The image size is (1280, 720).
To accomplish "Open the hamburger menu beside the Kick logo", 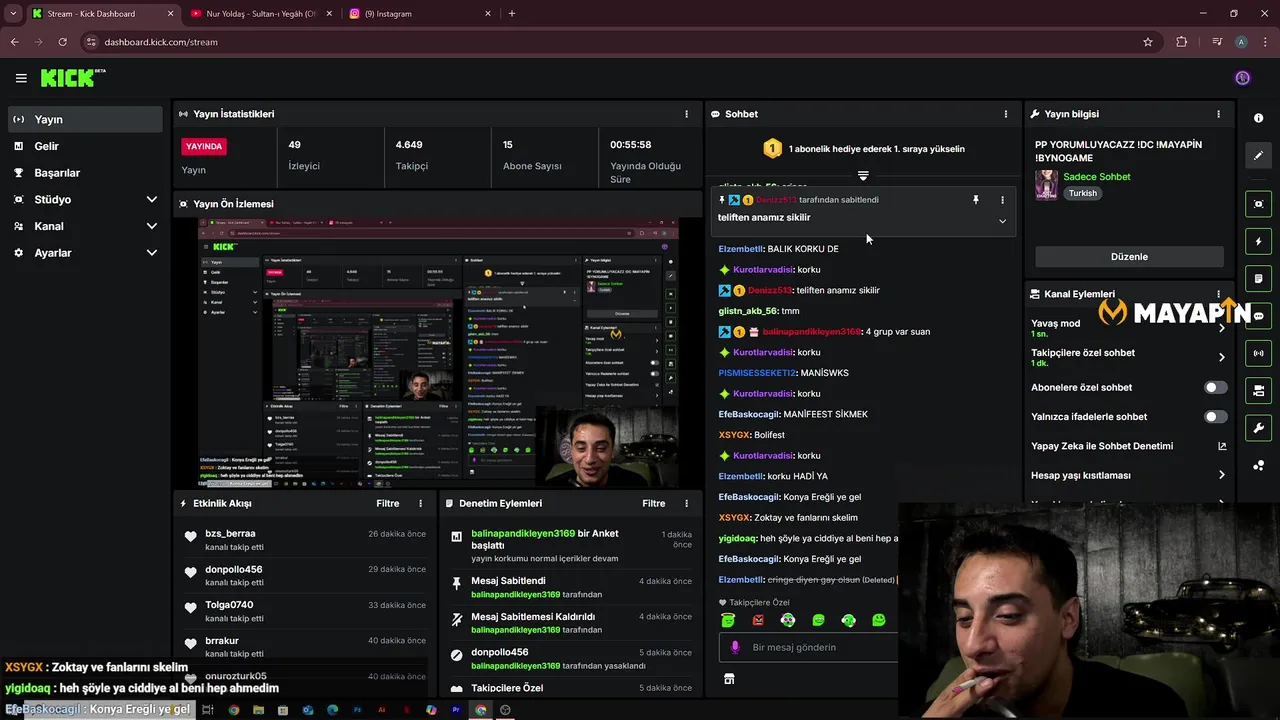I will coord(21,78).
